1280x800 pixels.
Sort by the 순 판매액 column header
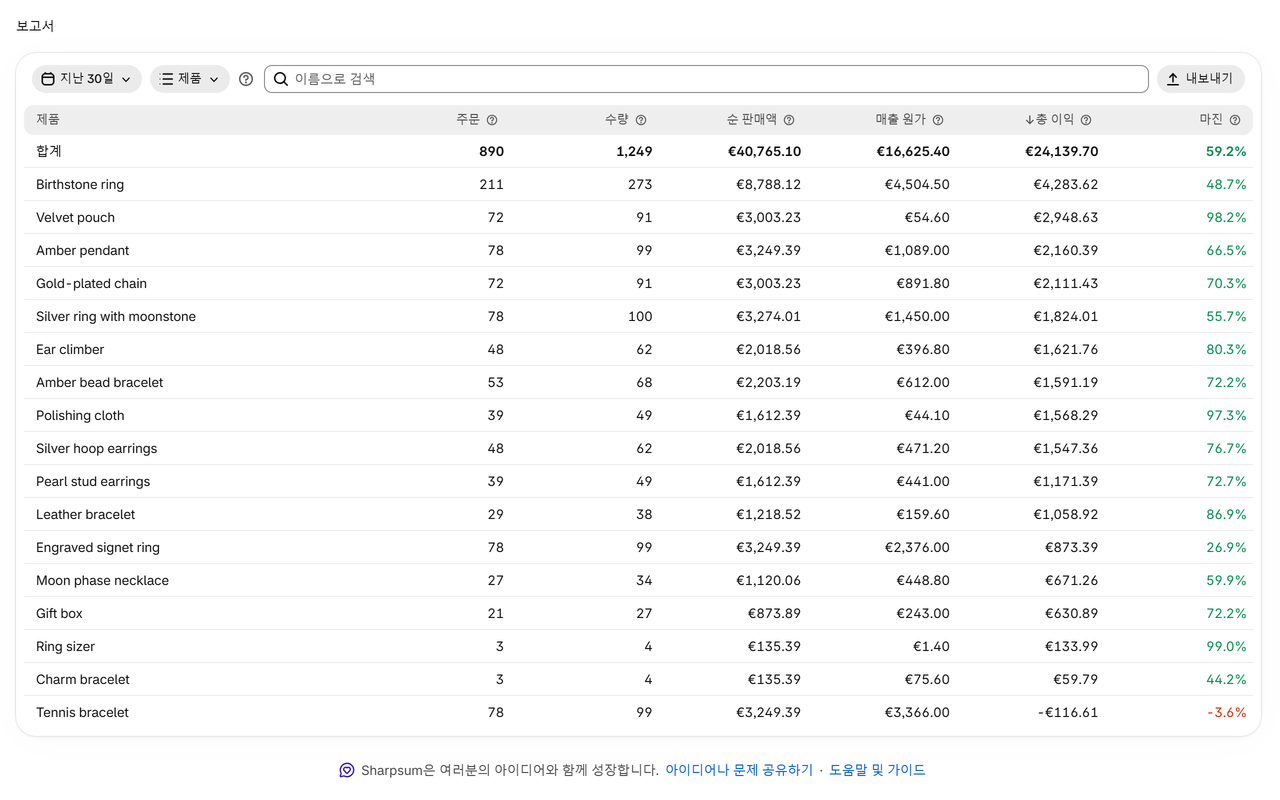click(753, 120)
